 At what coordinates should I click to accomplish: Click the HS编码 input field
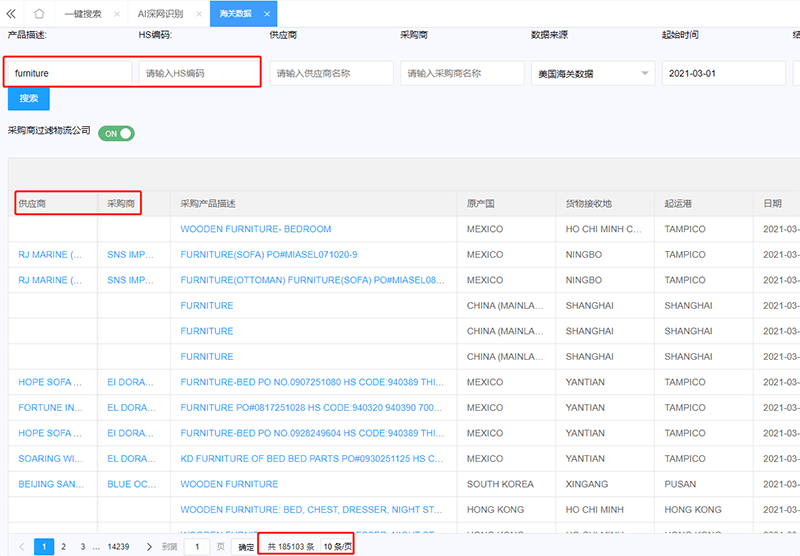click(x=199, y=74)
